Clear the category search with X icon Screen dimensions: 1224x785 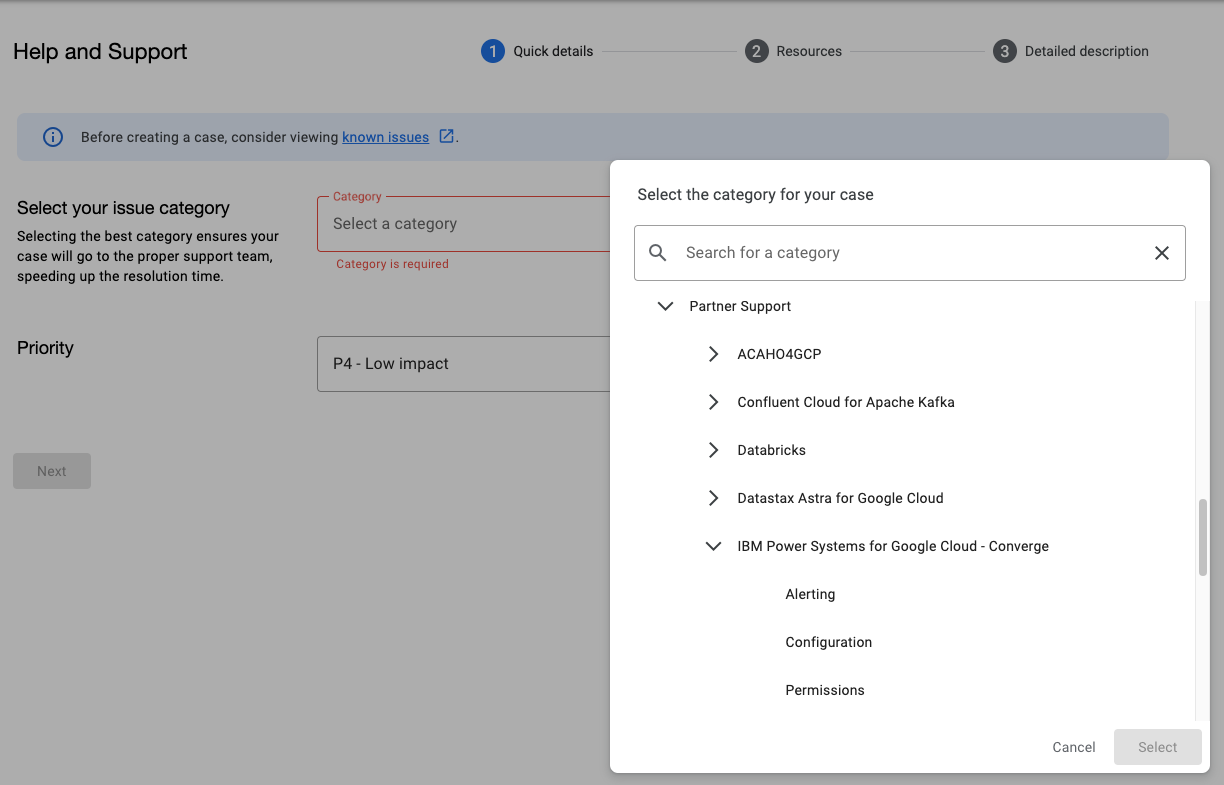1161,253
